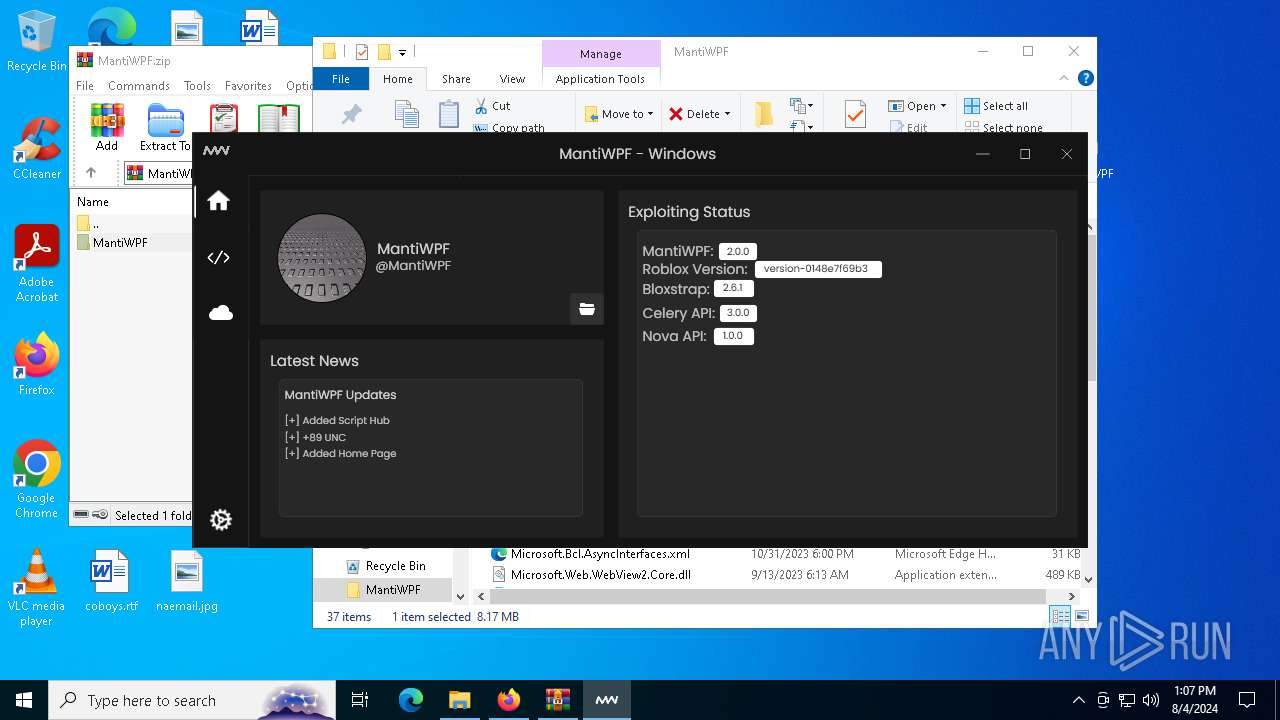Show hidden system tray icons

[x=1078, y=700]
